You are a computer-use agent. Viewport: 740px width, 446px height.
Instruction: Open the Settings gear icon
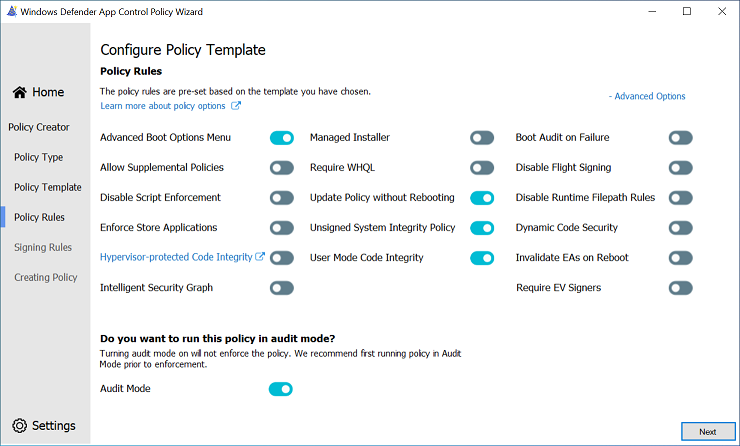[19, 425]
